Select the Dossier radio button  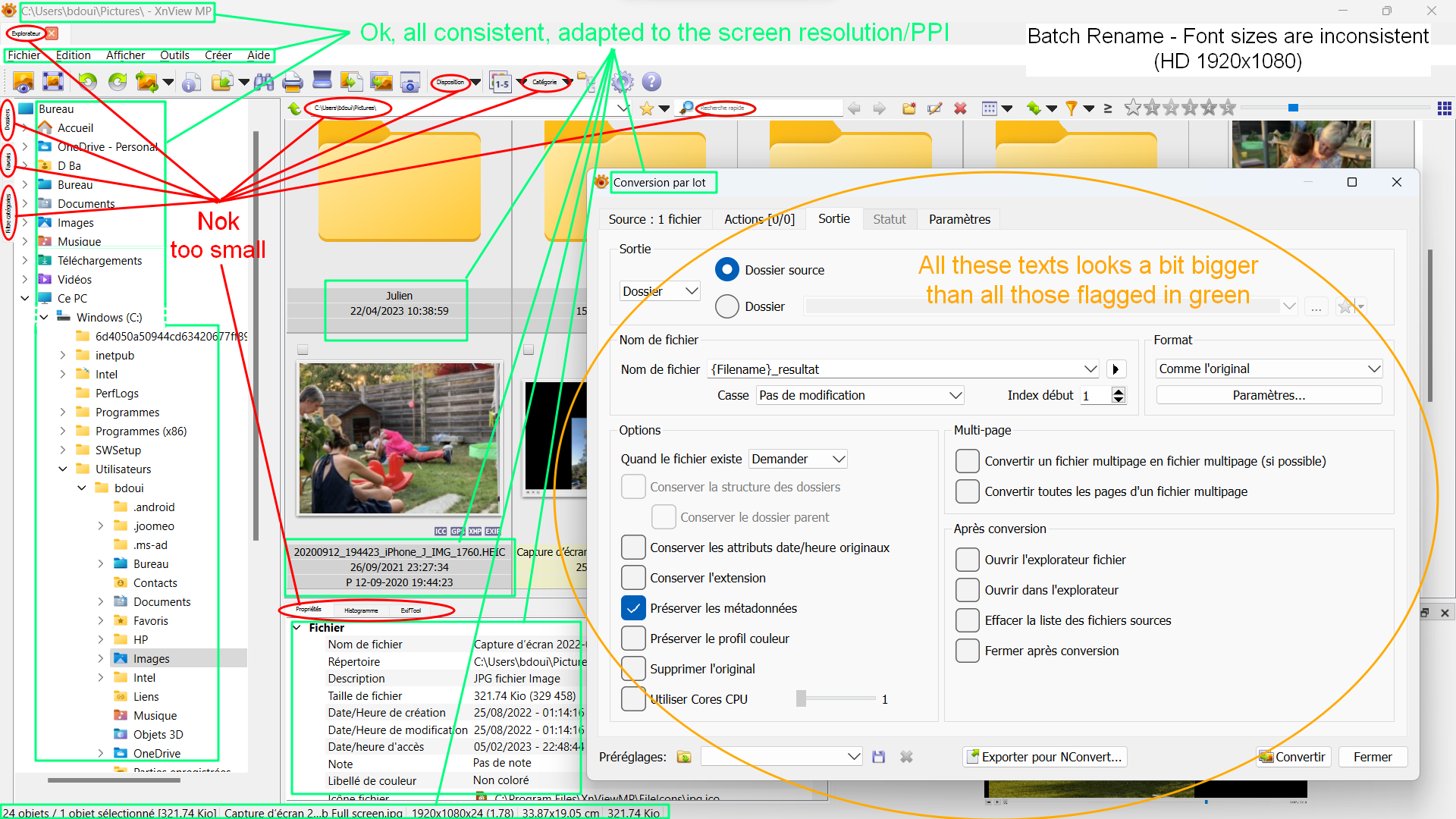coord(726,306)
